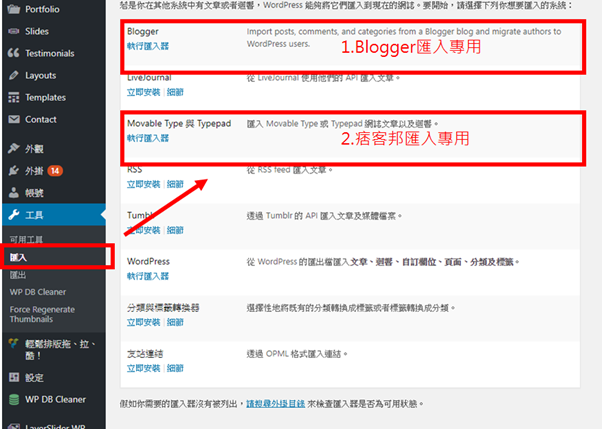Viewport: 602px width, 429px height.
Task: View RSS importer details
Action: pyautogui.click(x=175, y=184)
